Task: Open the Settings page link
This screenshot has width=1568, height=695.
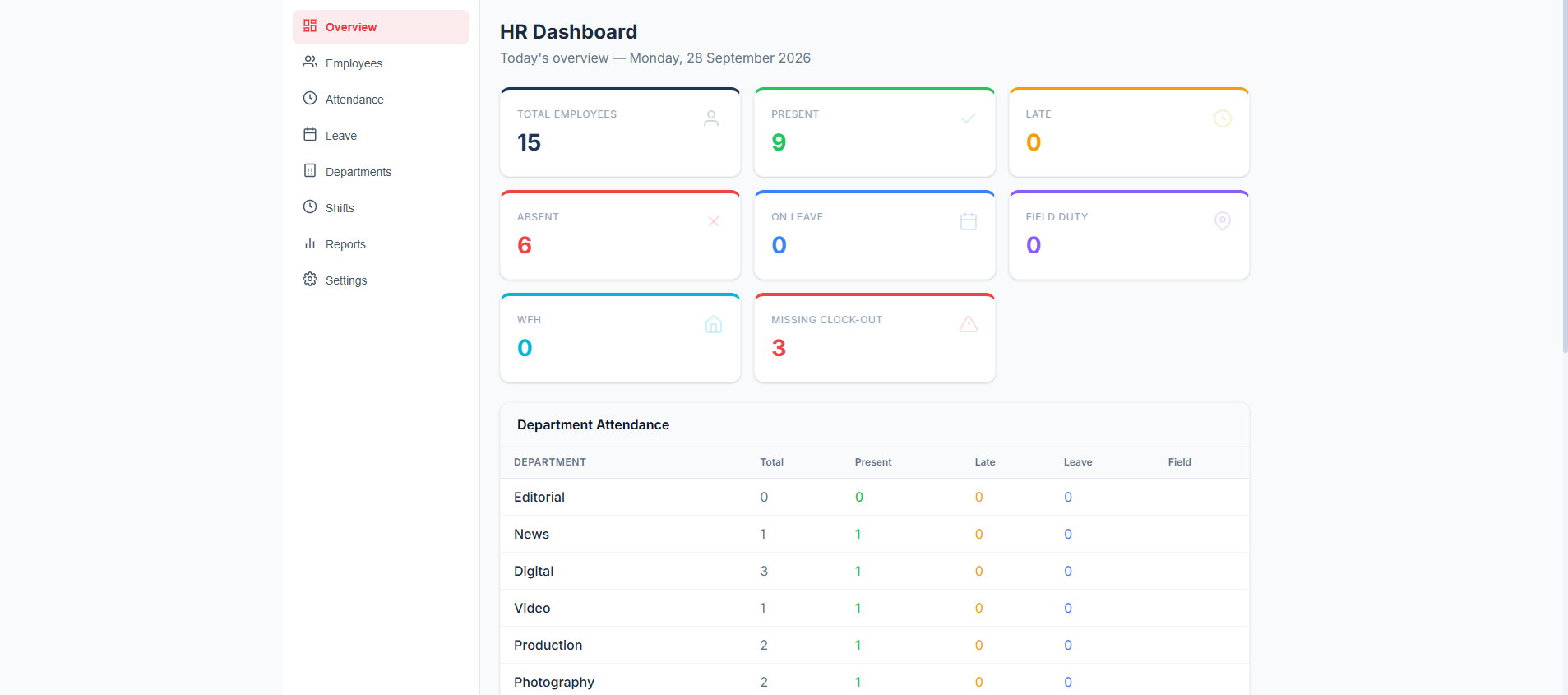Action: [381, 280]
